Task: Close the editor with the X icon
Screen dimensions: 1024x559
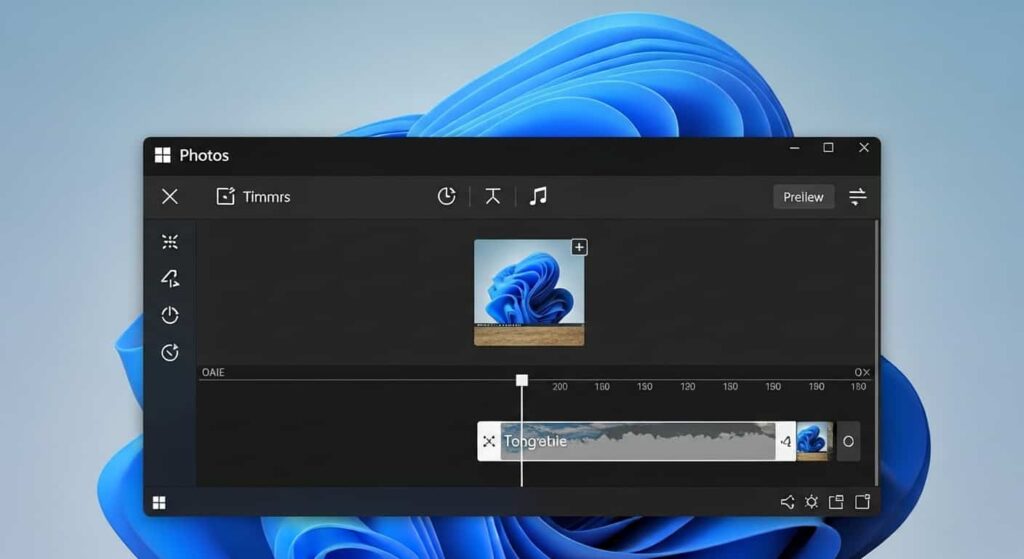Action: click(170, 197)
